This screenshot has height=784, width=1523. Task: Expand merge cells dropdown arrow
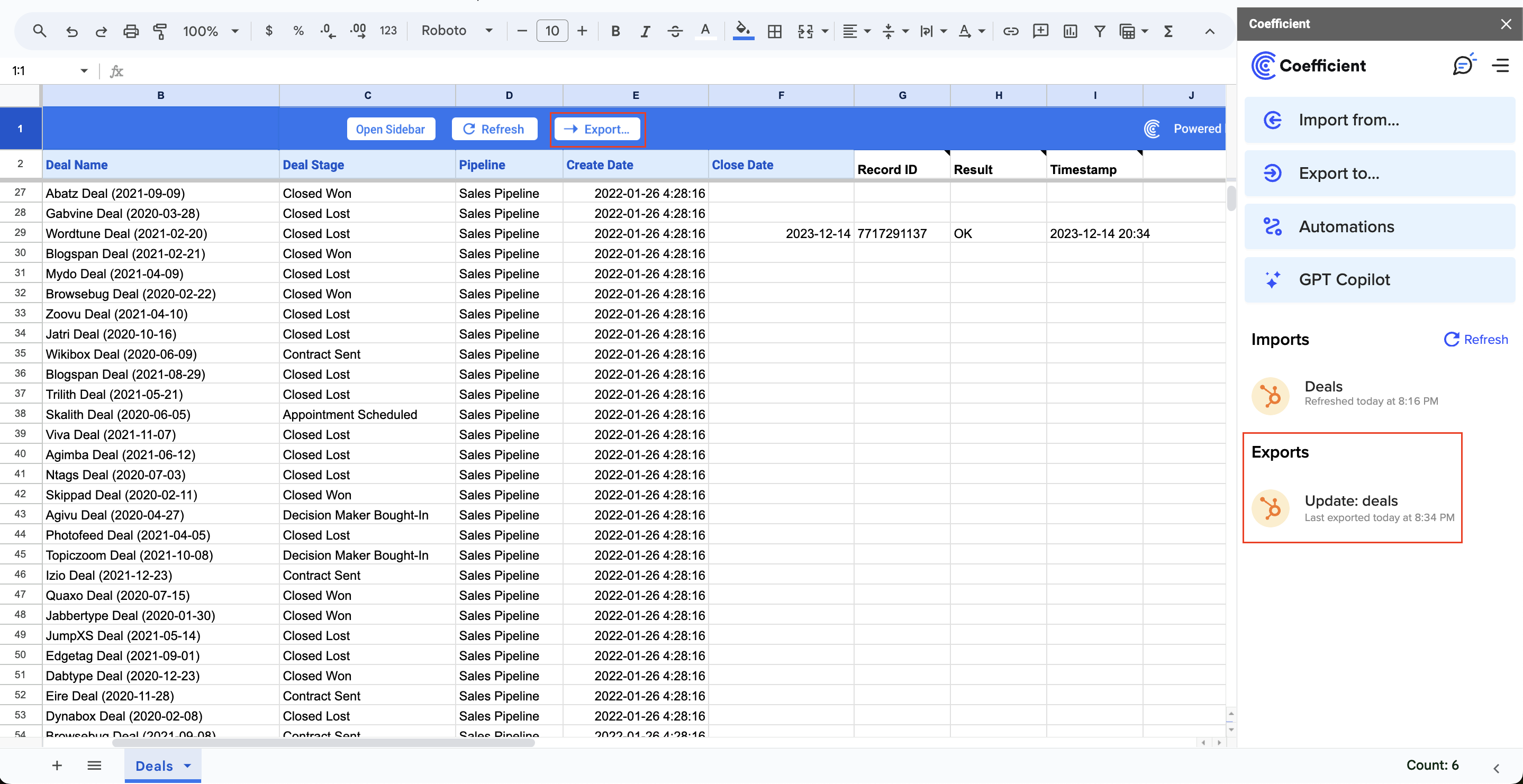click(x=825, y=31)
